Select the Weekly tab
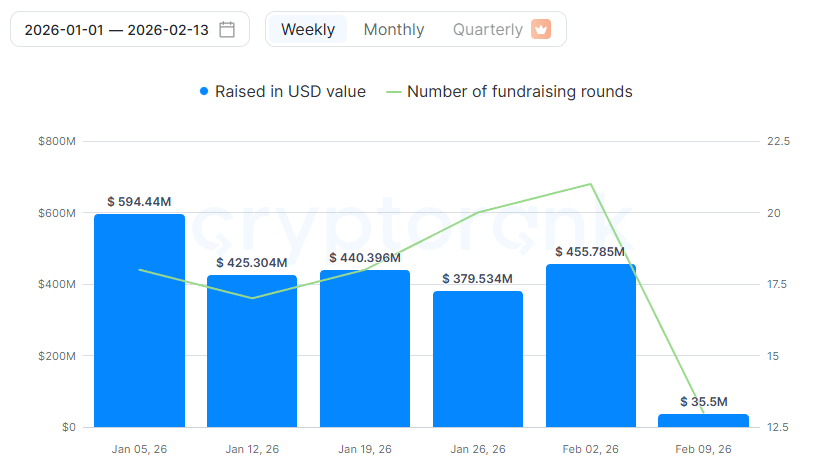Viewport: 826px width, 469px height. pyautogui.click(x=308, y=30)
